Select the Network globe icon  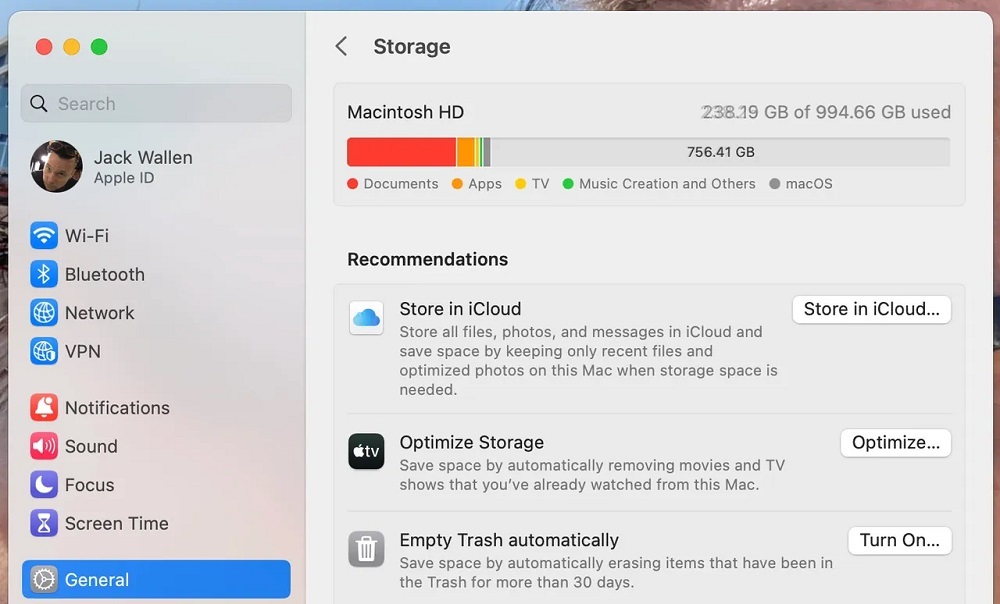tap(44, 313)
